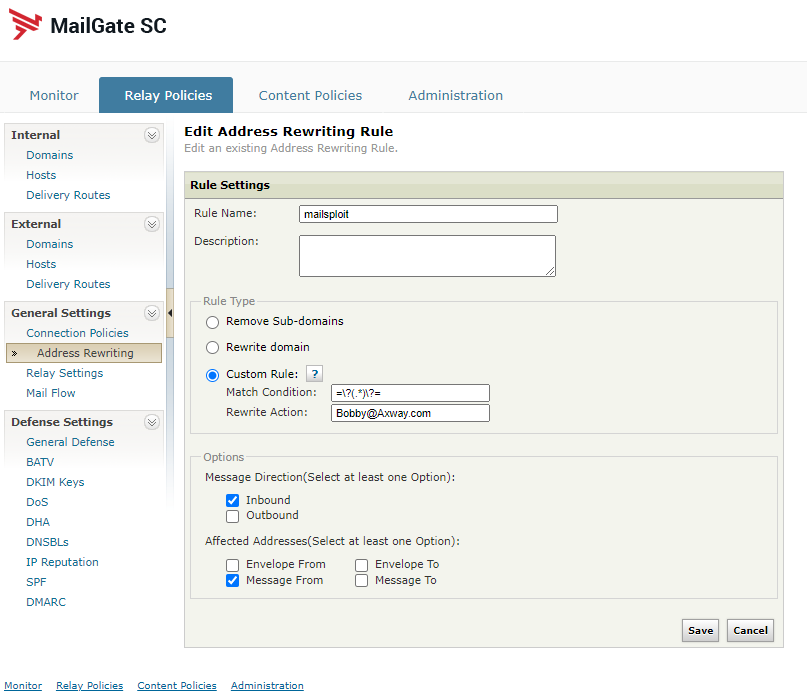Click the MailGate SC logo icon
The height and width of the screenshot is (700, 807).
(26, 24)
